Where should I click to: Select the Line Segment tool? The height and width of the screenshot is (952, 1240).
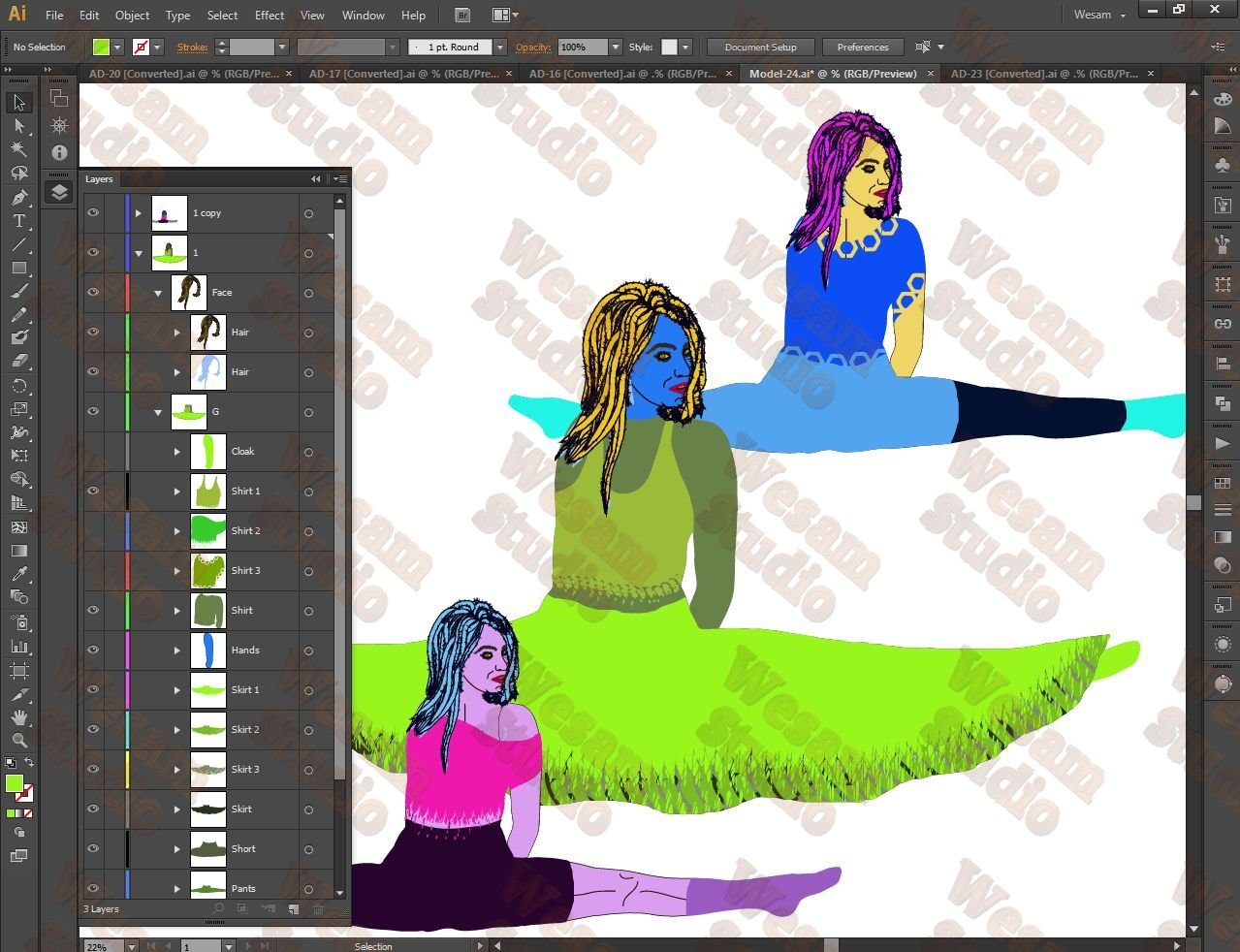coord(18,244)
